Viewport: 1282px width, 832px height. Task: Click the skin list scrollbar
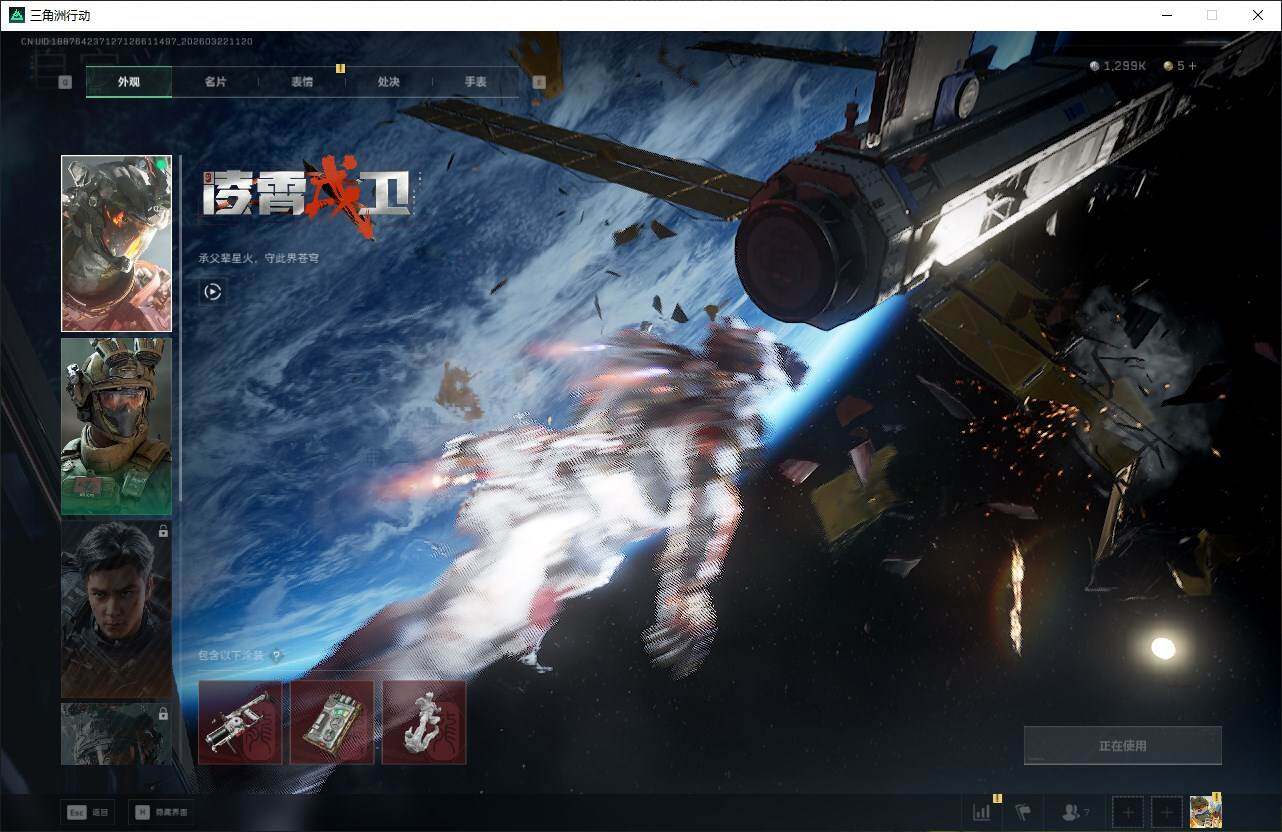coord(180,330)
